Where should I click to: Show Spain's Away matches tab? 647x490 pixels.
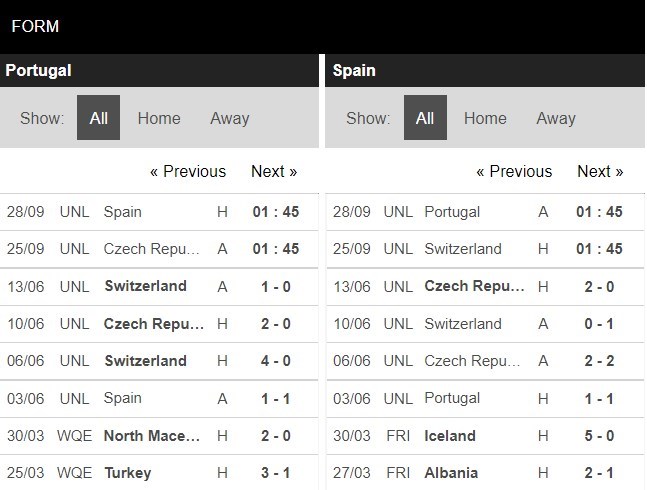555,118
